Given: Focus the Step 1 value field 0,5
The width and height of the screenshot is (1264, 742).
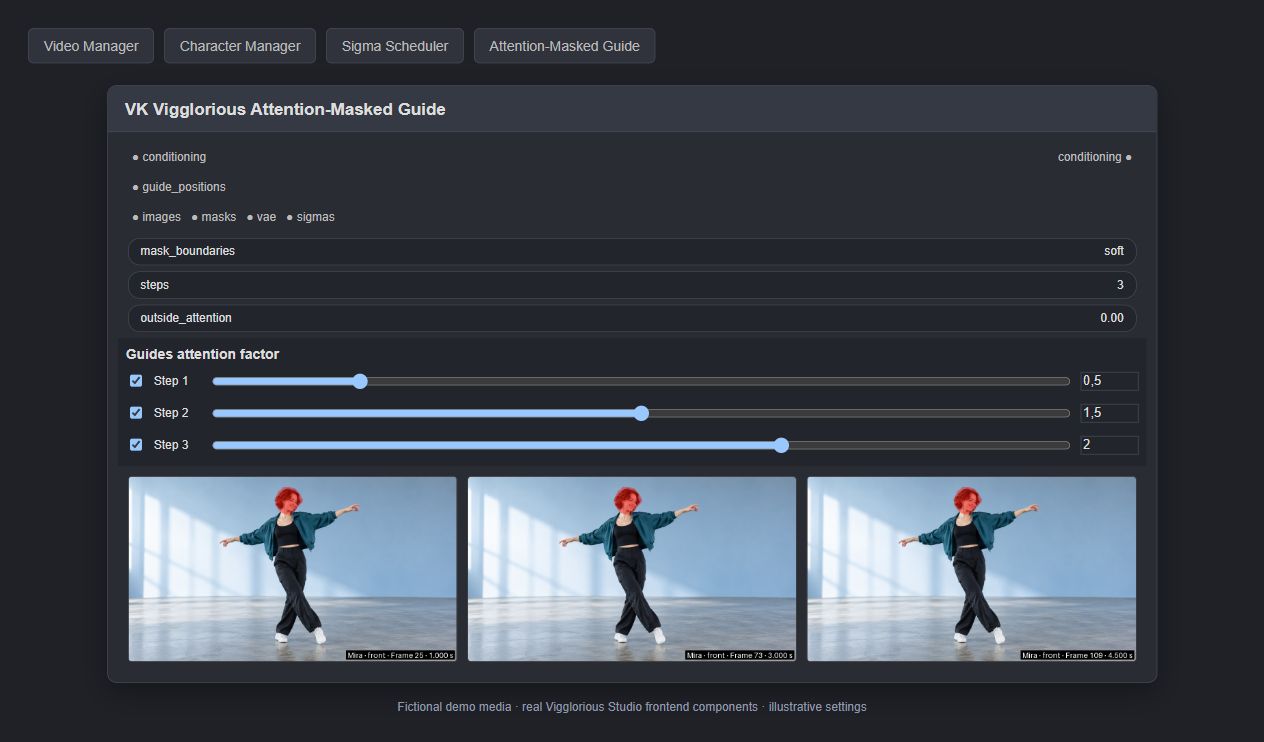Looking at the screenshot, I should [x=1109, y=381].
